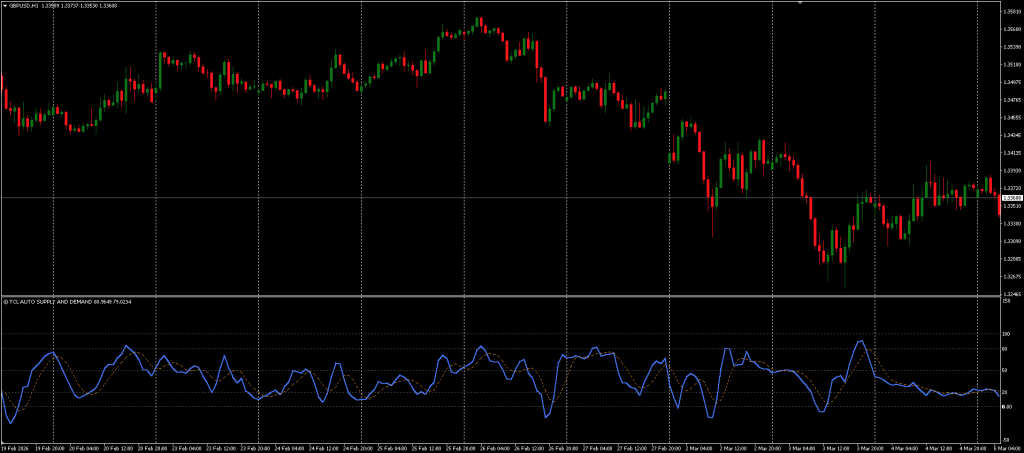Click the 0.00 level label on the indicator scale
Screen dimensions: 1024x453
(1007, 407)
